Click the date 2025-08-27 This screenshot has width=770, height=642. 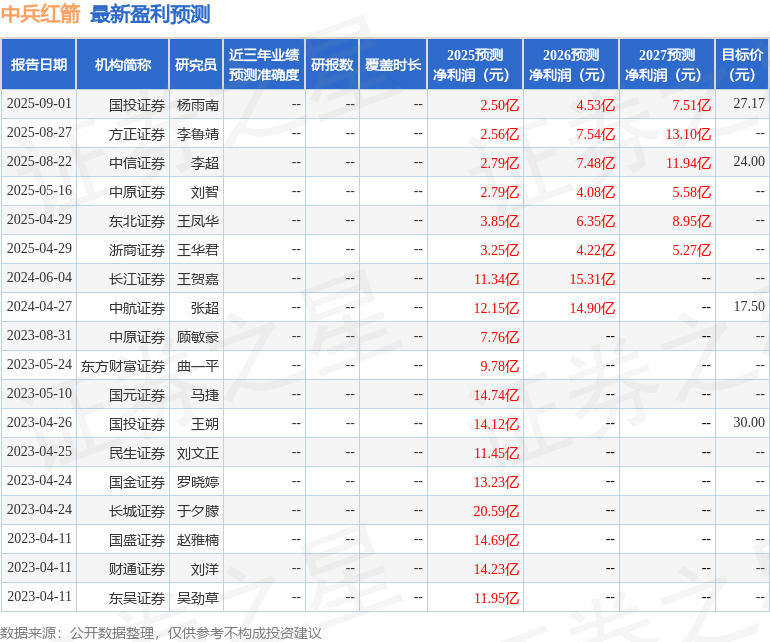39,133
